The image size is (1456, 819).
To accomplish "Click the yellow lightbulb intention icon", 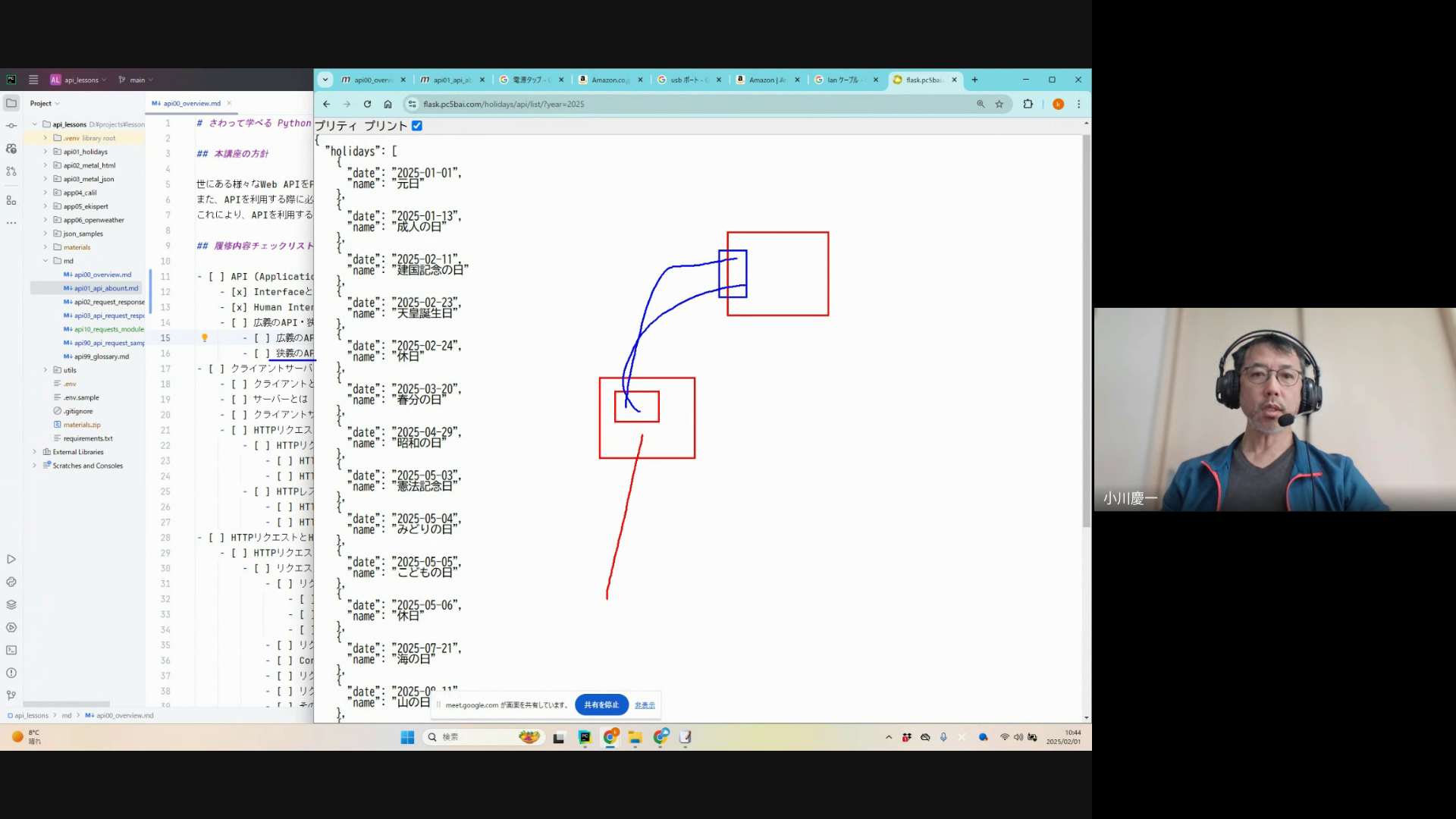I will 204,337.
